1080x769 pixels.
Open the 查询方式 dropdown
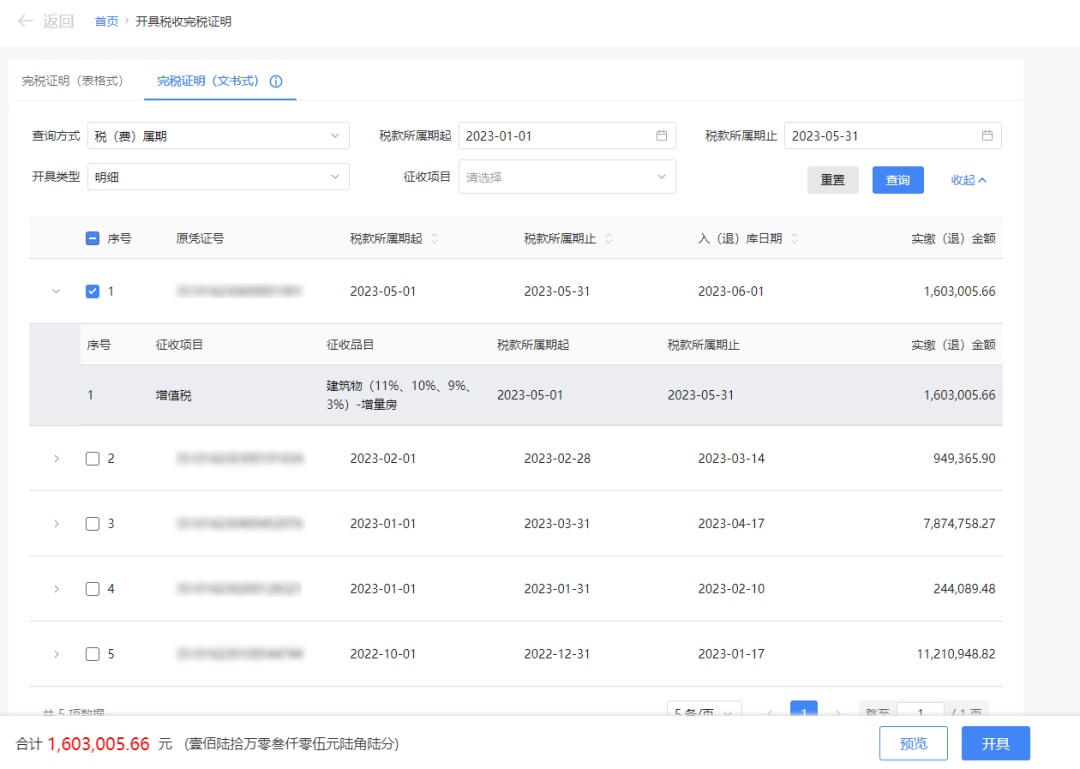[218, 136]
